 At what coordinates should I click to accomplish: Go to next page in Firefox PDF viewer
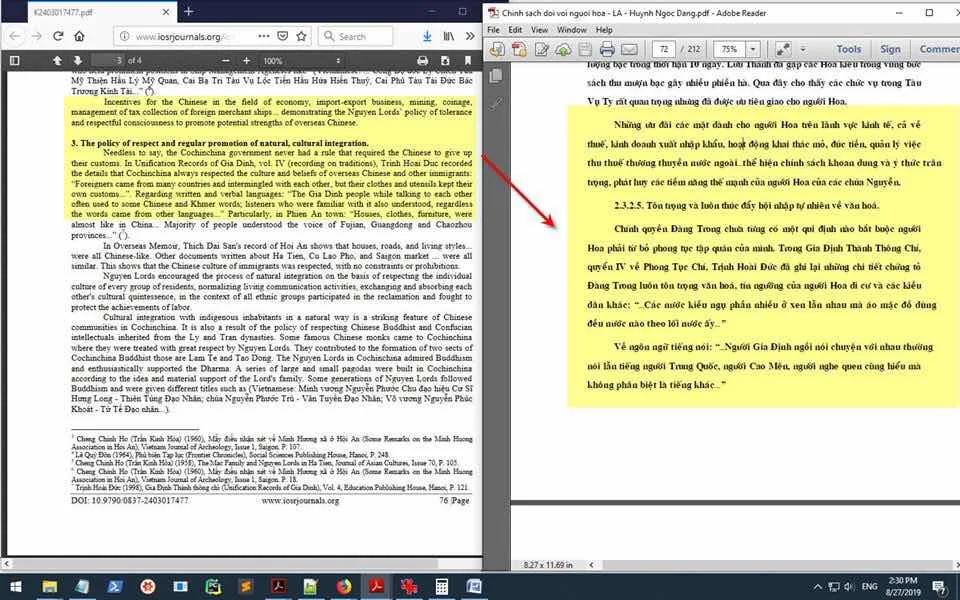click(x=77, y=61)
